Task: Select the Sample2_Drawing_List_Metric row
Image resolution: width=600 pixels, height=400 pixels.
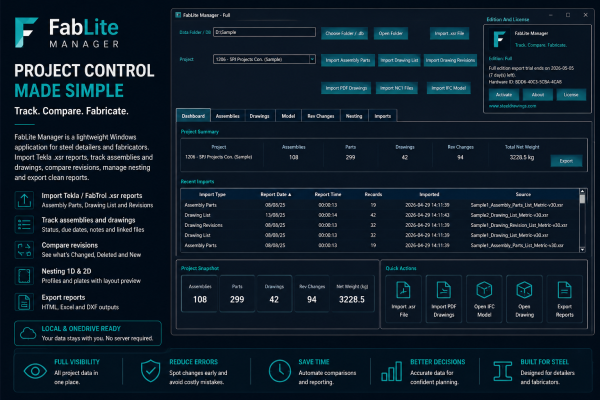Action: [x=380, y=215]
